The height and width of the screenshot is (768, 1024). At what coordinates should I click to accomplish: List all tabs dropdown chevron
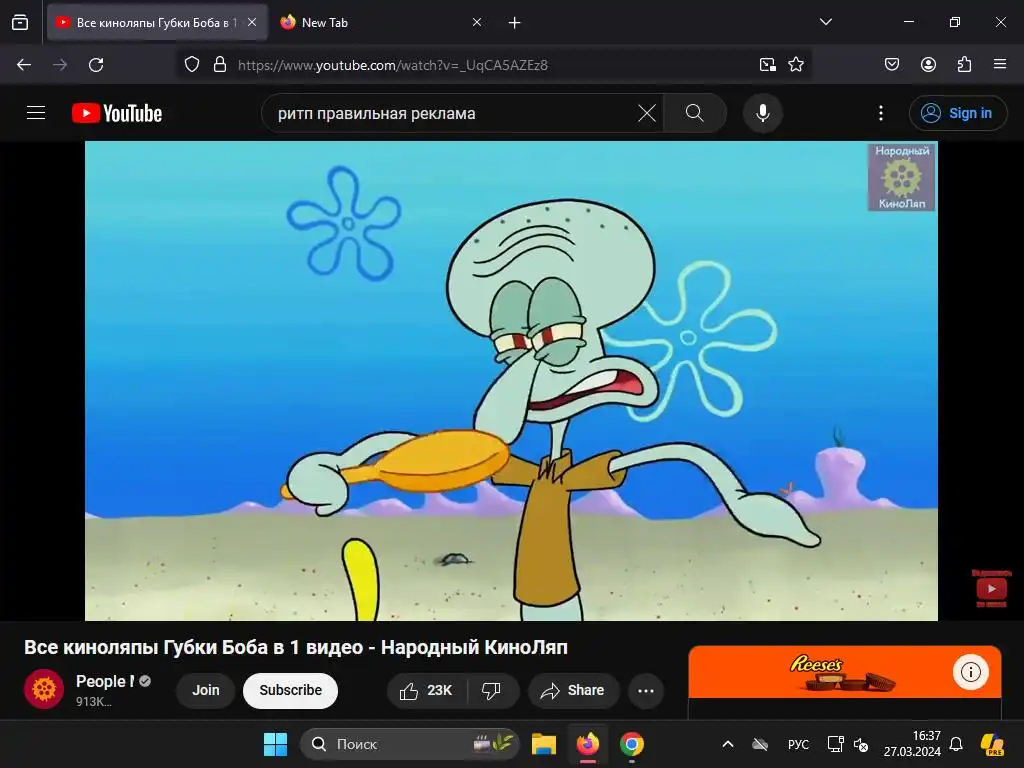(x=825, y=22)
